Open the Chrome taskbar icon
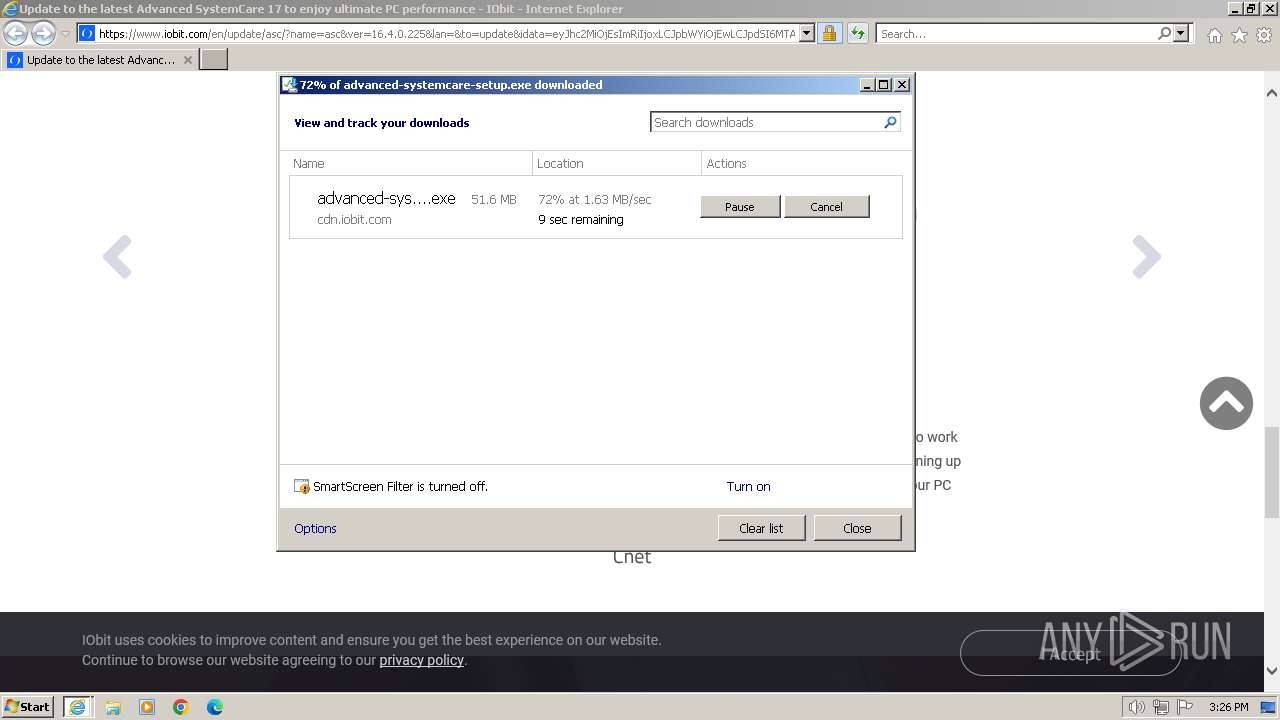The width and height of the screenshot is (1280, 720). pyautogui.click(x=181, y=707)
